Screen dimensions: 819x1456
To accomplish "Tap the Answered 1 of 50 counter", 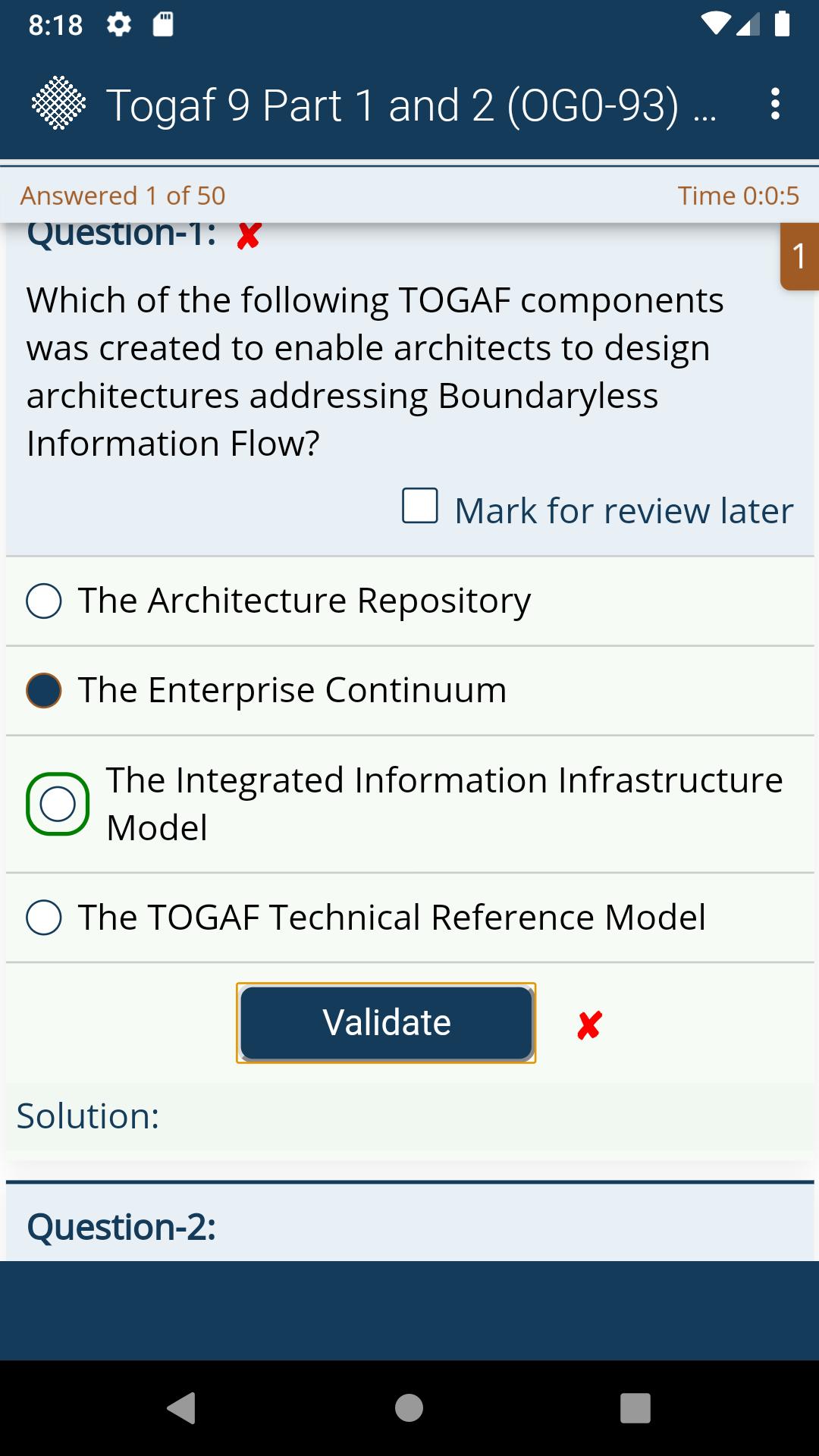I will click(x=123, y=196).
